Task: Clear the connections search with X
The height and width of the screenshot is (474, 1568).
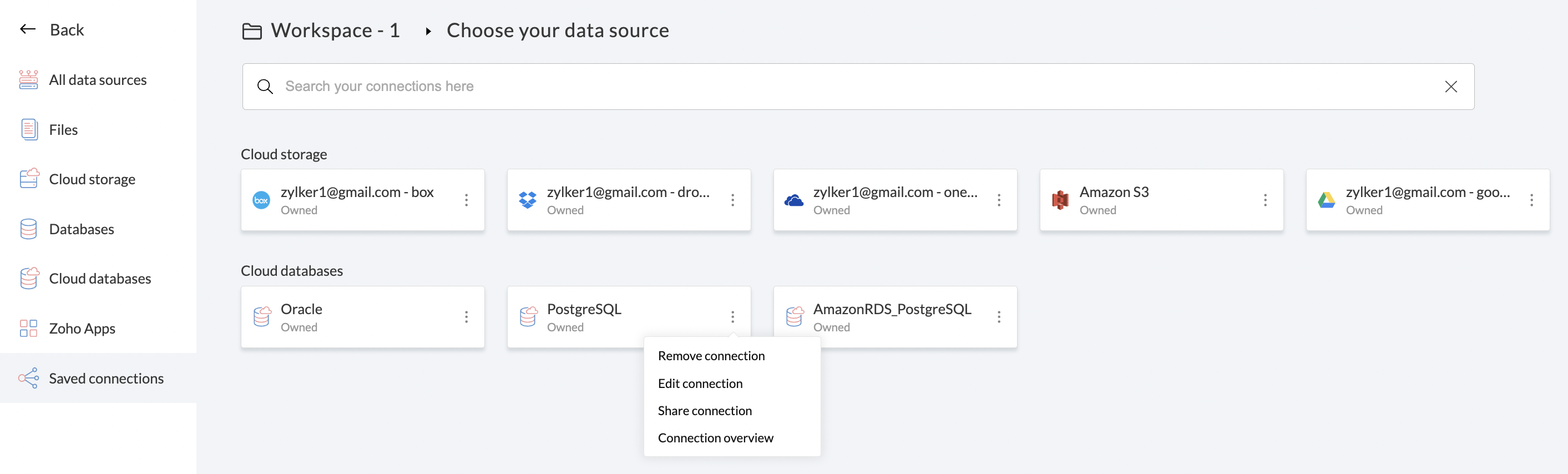Action: point(1450,87)
